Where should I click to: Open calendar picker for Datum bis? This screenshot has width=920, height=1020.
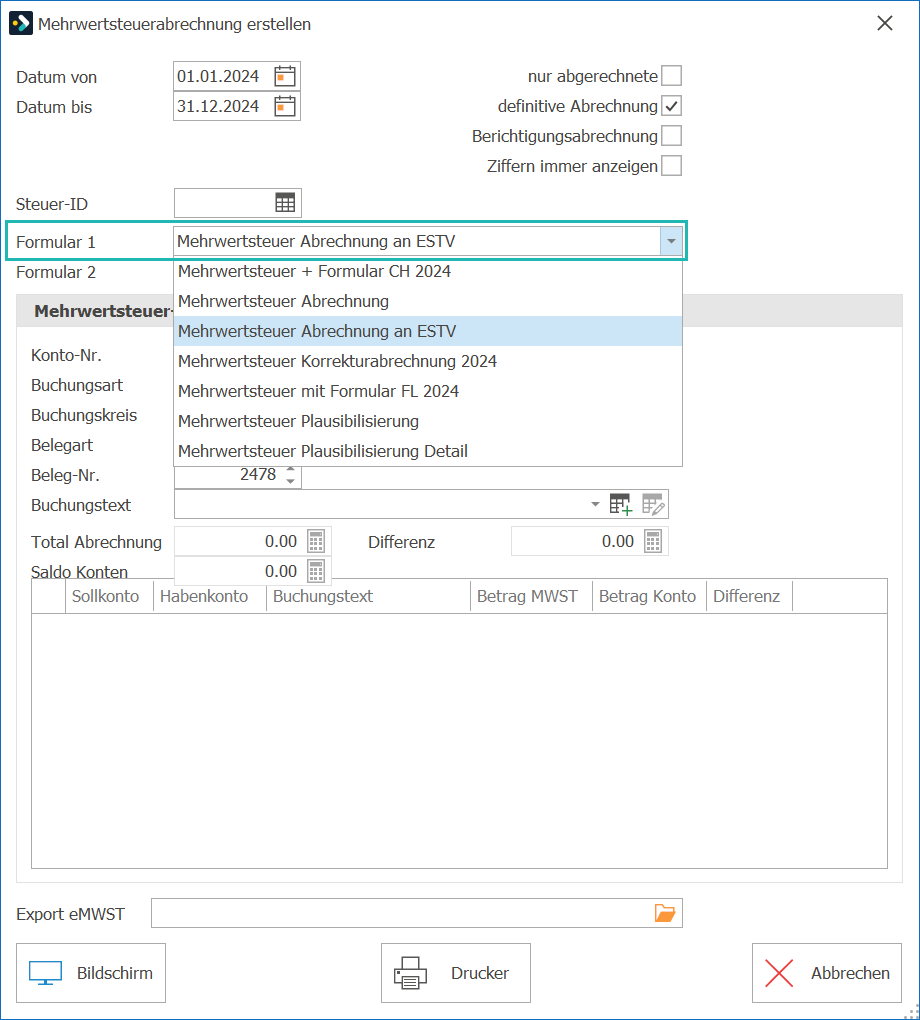point(285,106)
